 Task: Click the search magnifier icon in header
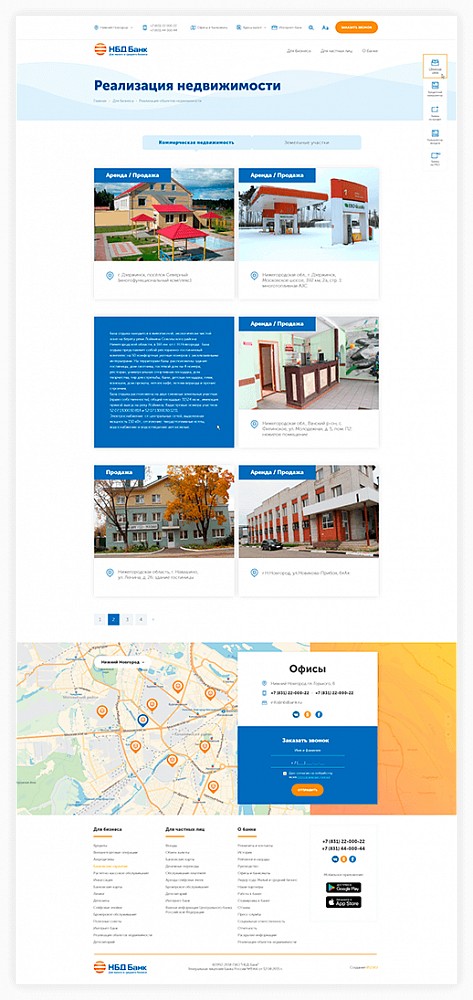[x=311, y=27]
